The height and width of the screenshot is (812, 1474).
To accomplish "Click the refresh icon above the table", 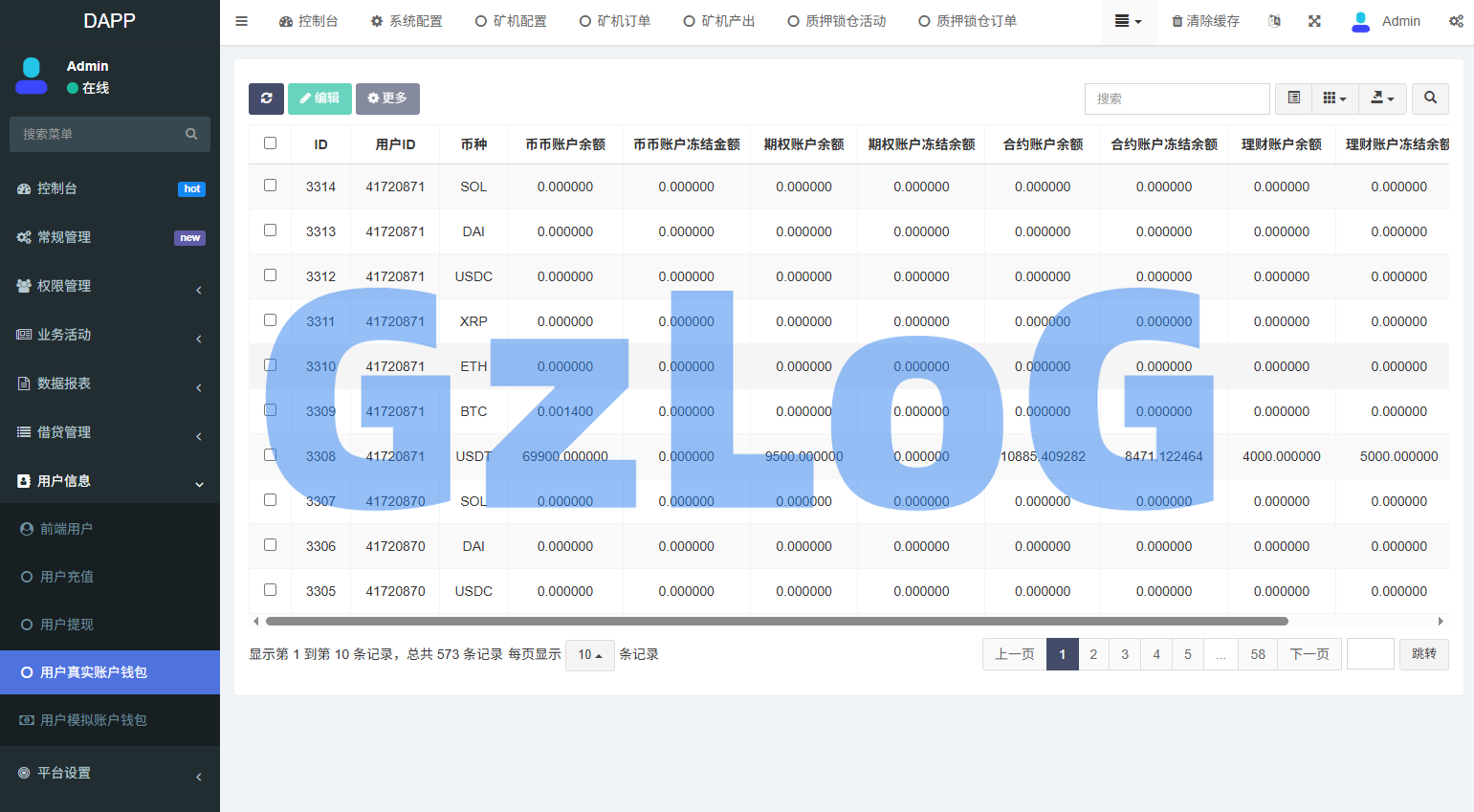I will coord(266,99).
